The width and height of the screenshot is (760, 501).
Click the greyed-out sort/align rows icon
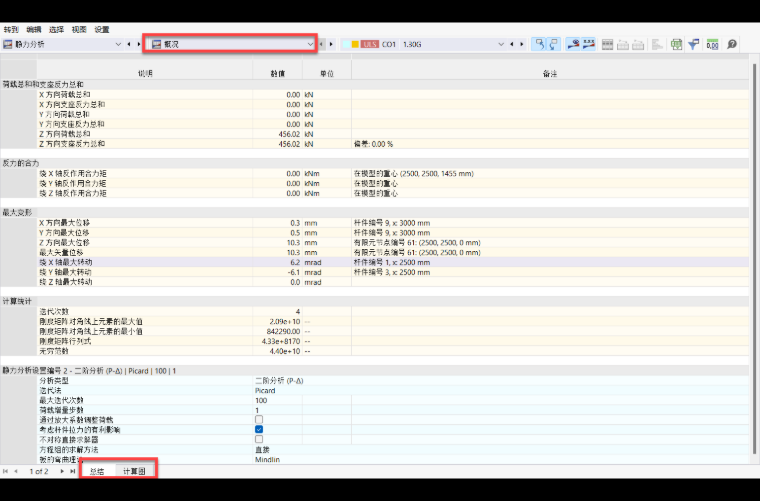(657, 45)
